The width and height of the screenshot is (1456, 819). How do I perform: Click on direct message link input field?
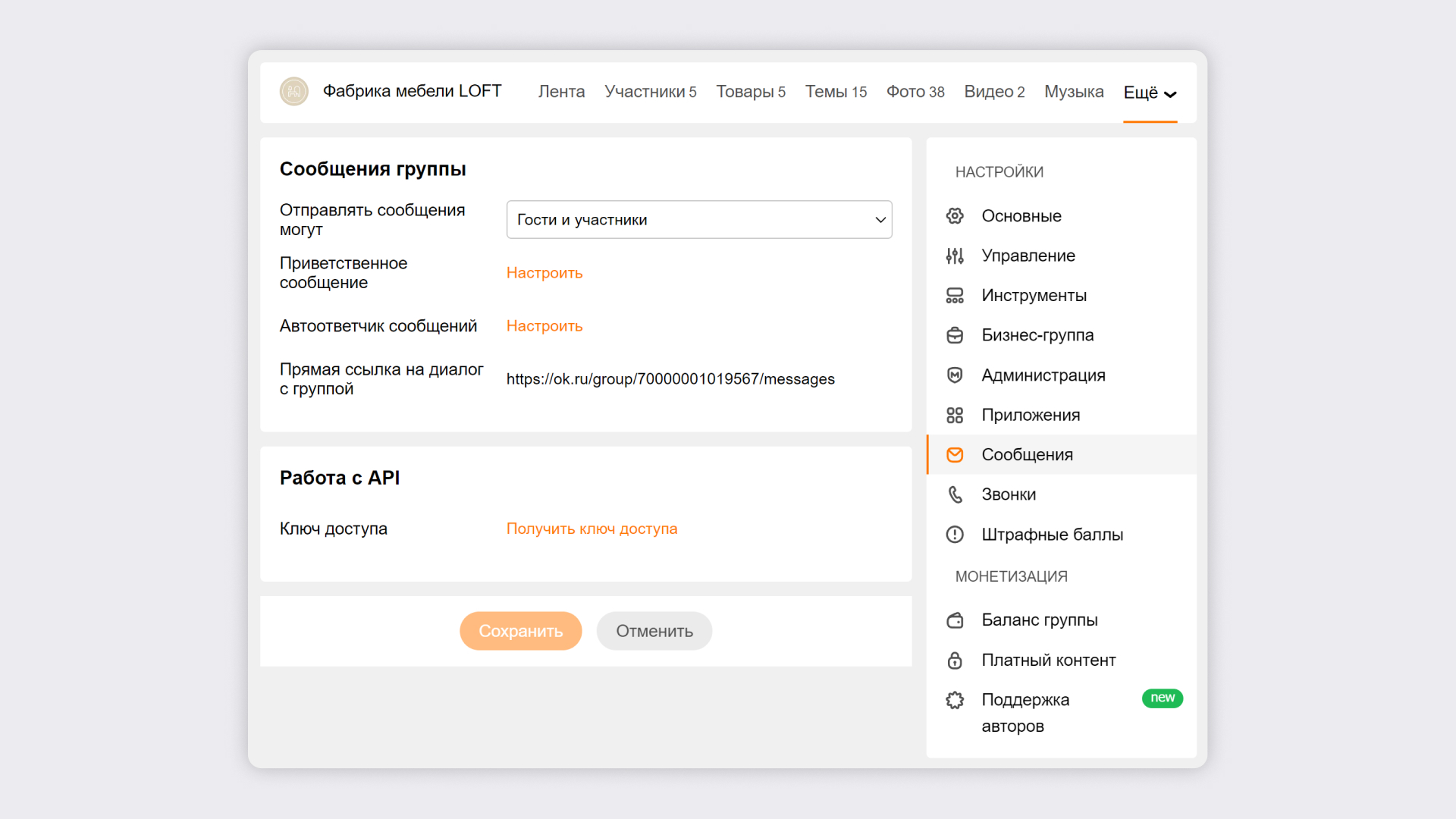[669, 379]
